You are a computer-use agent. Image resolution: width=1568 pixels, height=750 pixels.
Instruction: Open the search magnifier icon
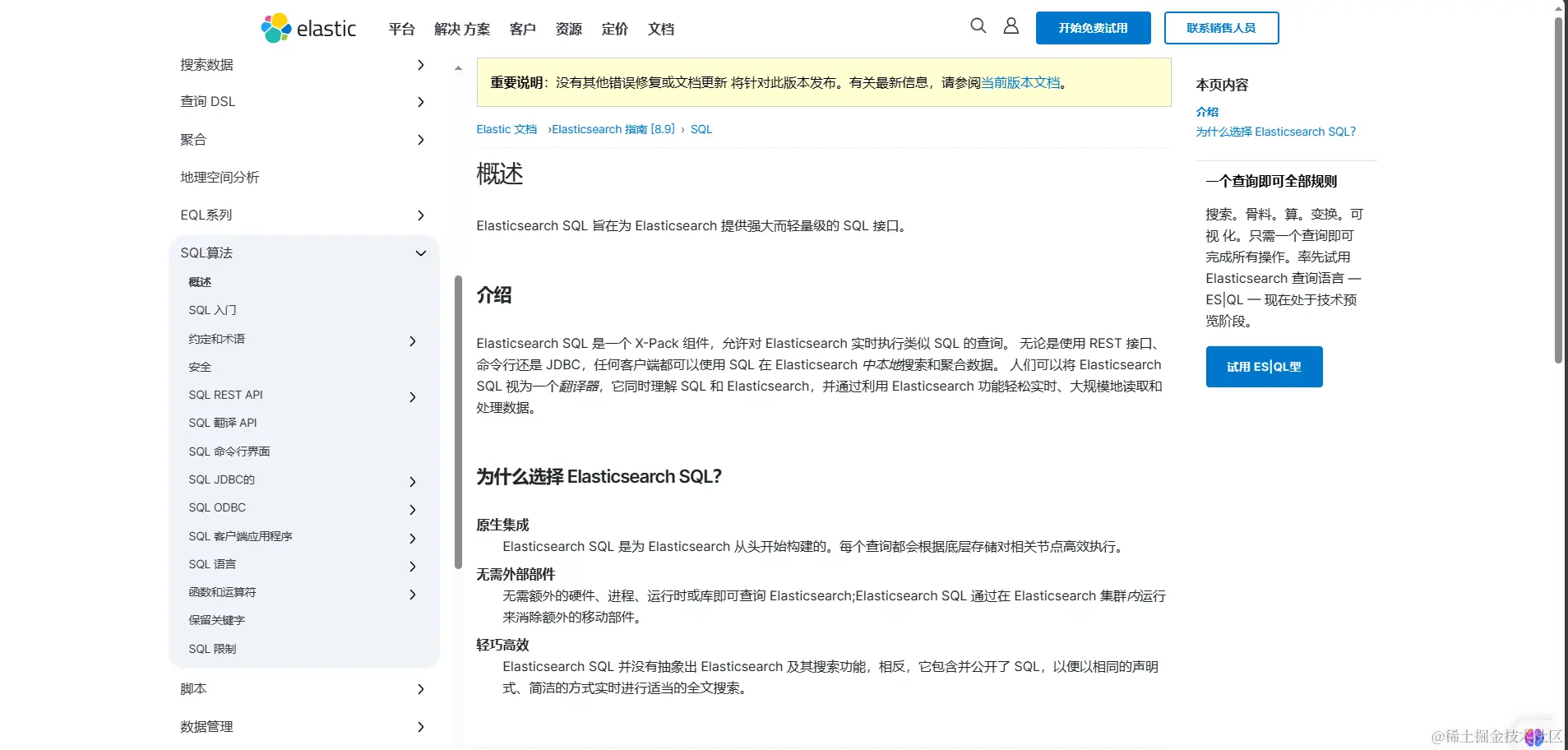pyautogui.click(x=978, y=25)
